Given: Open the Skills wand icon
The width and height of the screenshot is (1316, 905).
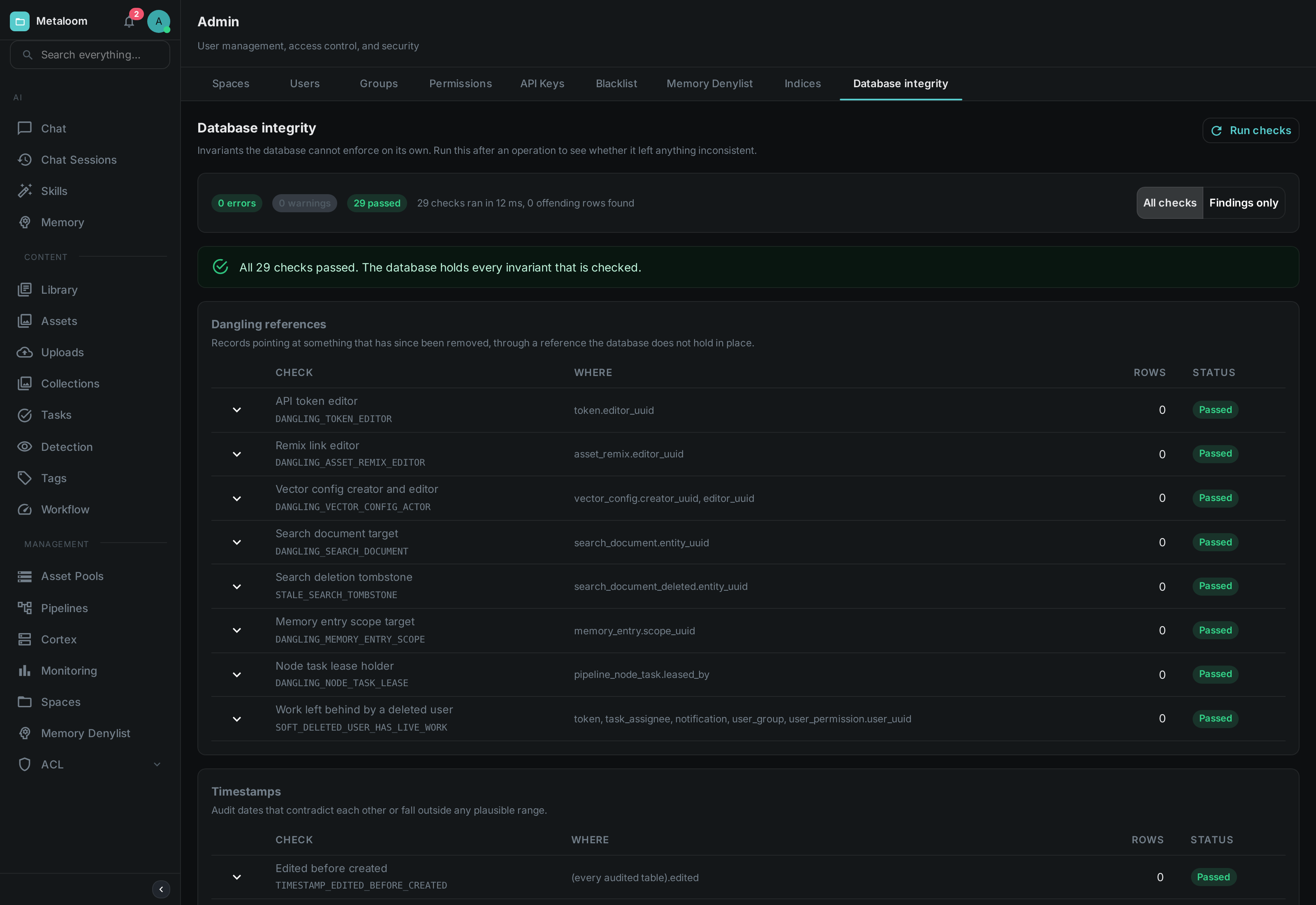Looking at the screenshot, I should [24, 190].
